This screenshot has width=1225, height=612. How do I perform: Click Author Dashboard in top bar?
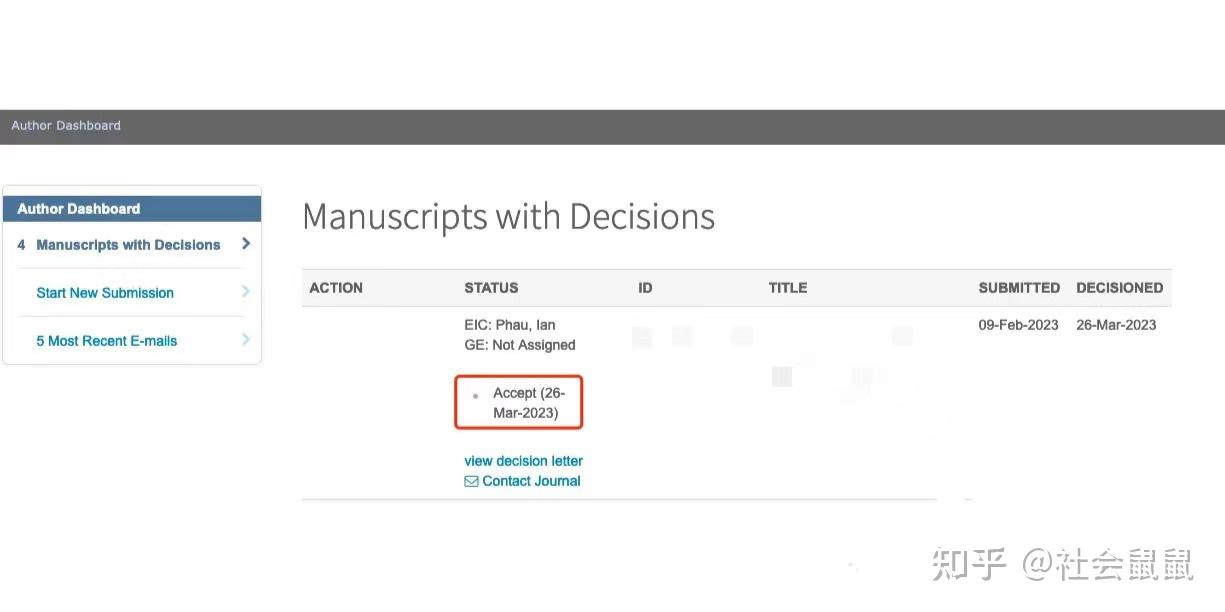(x=66, y=126)
